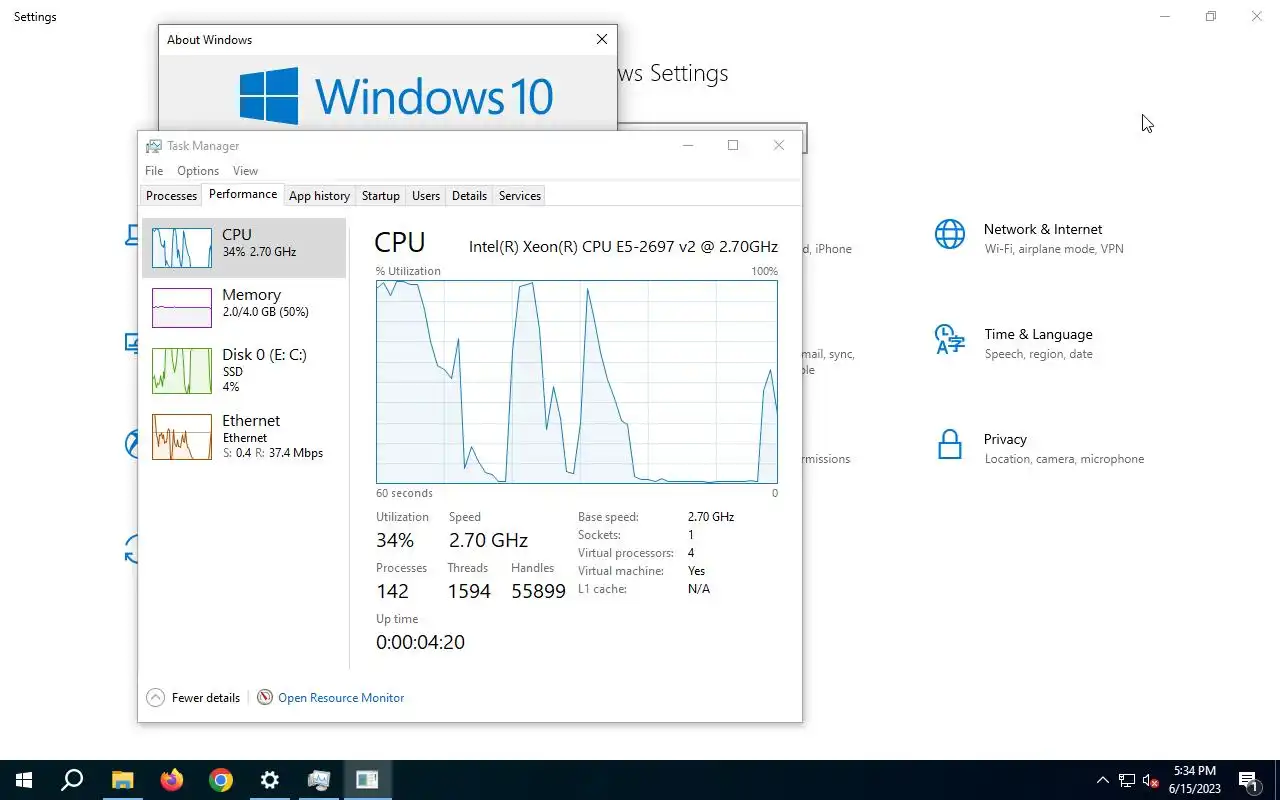Switch to the App history tab

[319, 196]
